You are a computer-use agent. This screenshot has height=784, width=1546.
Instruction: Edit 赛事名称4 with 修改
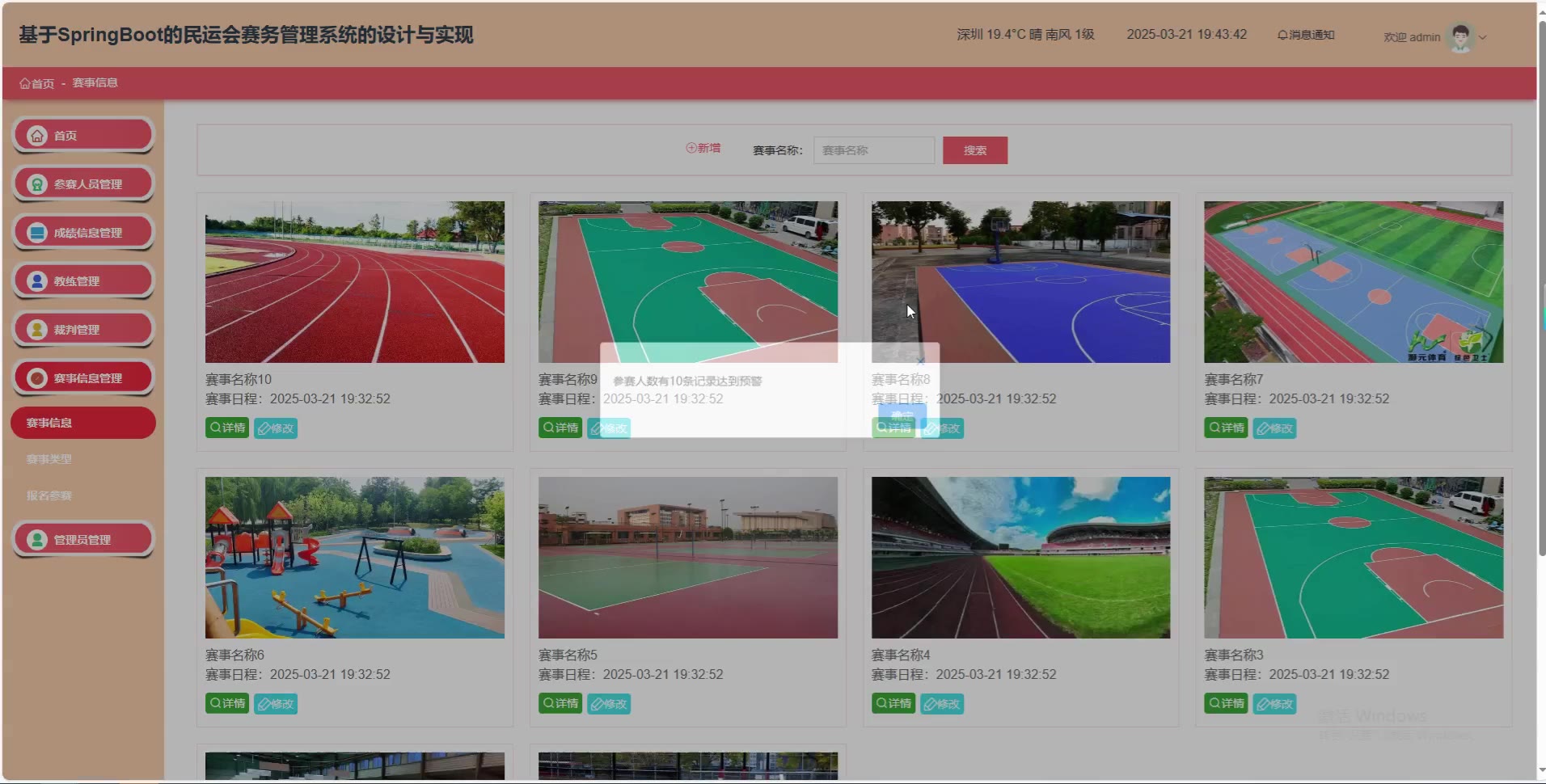point(942,704)
